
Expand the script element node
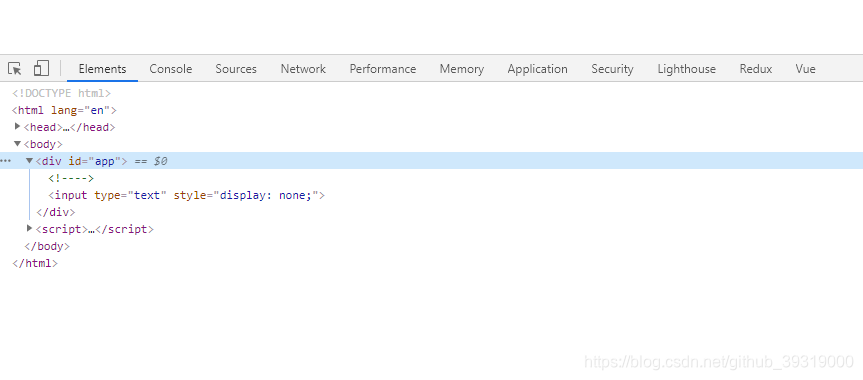click(x=30, y=229)
